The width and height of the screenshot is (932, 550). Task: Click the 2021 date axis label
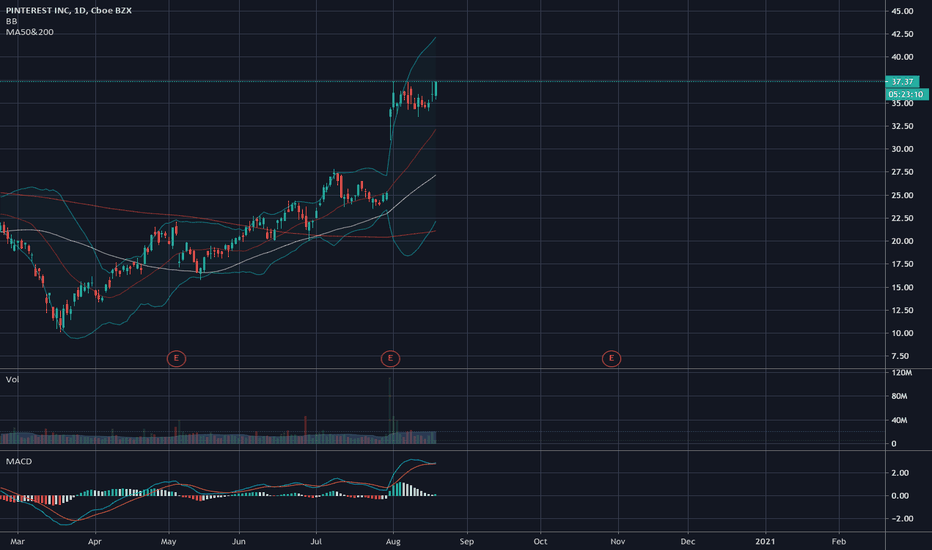[x=765, y=542]
